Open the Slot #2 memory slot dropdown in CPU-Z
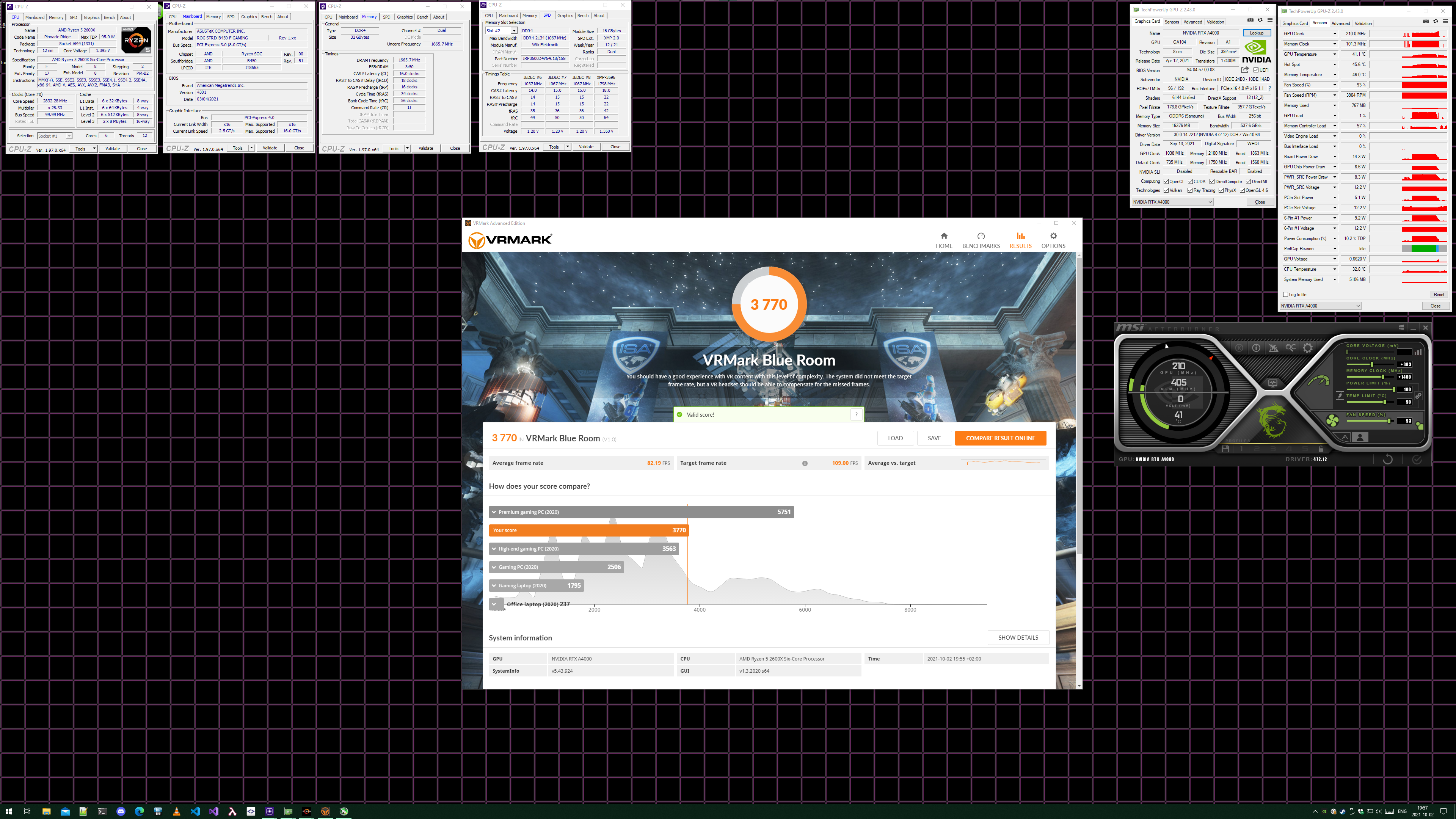 pos(501,30)
